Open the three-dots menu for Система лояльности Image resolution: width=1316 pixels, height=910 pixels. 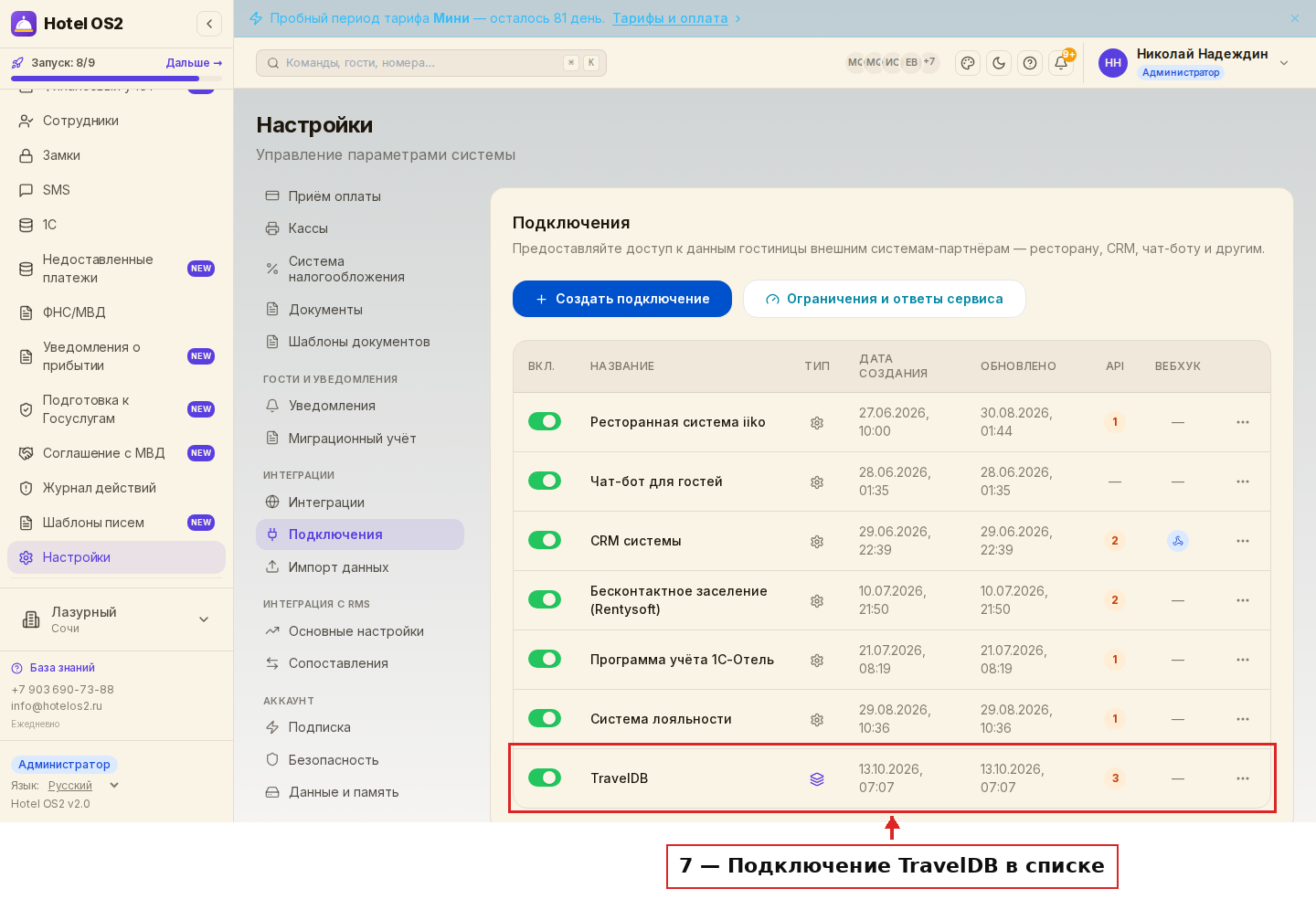coord(1243,719)
